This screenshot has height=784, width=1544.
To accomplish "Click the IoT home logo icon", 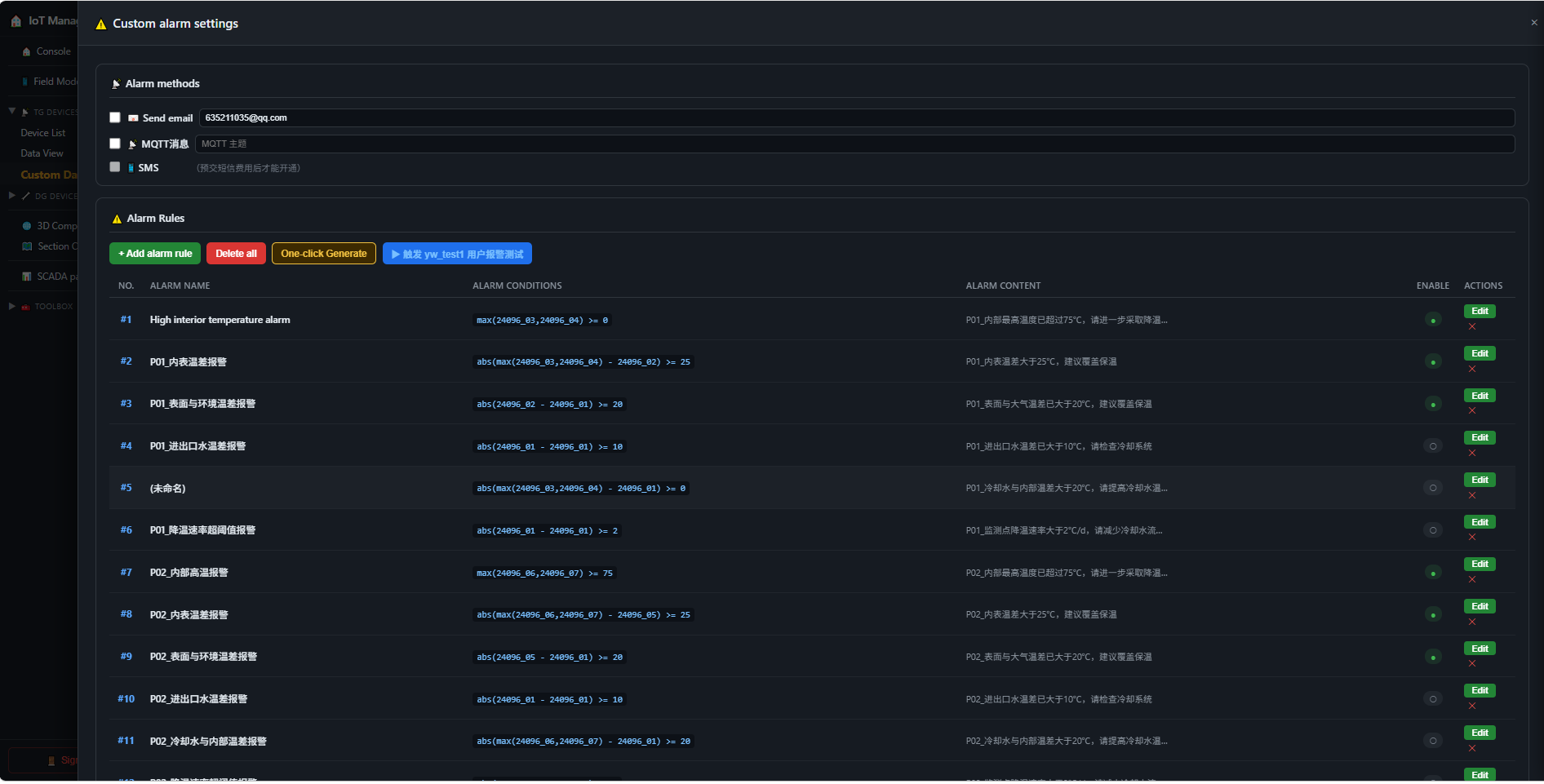I will click(x=16, y=21).
